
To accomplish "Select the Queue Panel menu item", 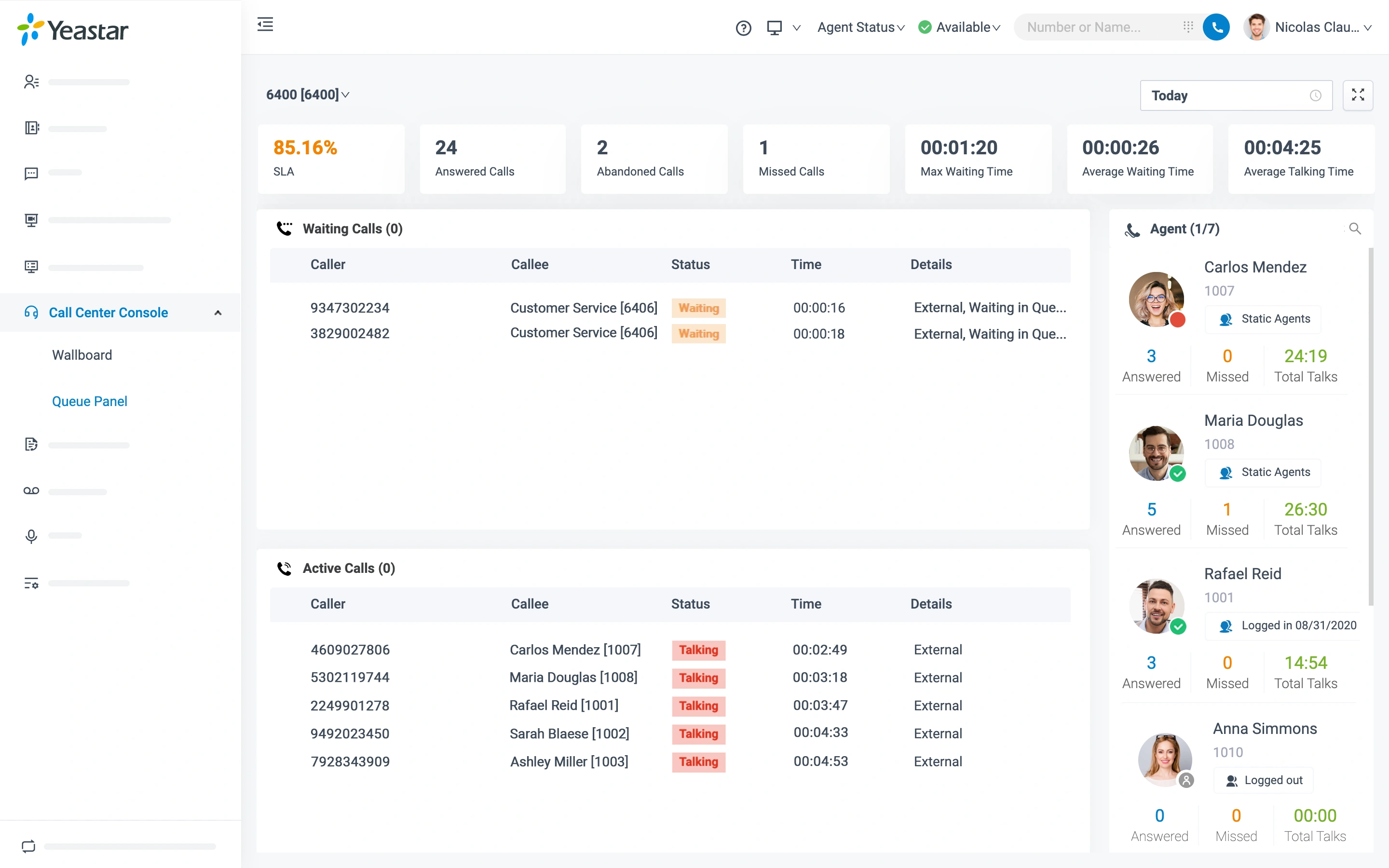I will 90,401.
